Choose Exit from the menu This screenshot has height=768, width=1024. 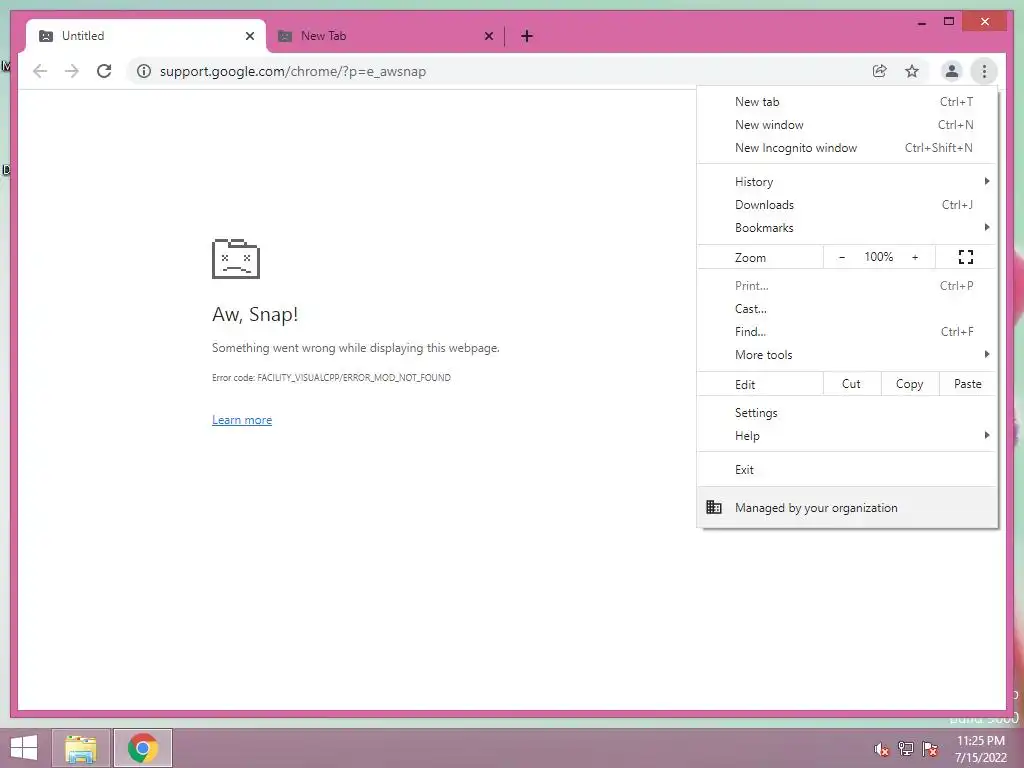pos(847,470)
